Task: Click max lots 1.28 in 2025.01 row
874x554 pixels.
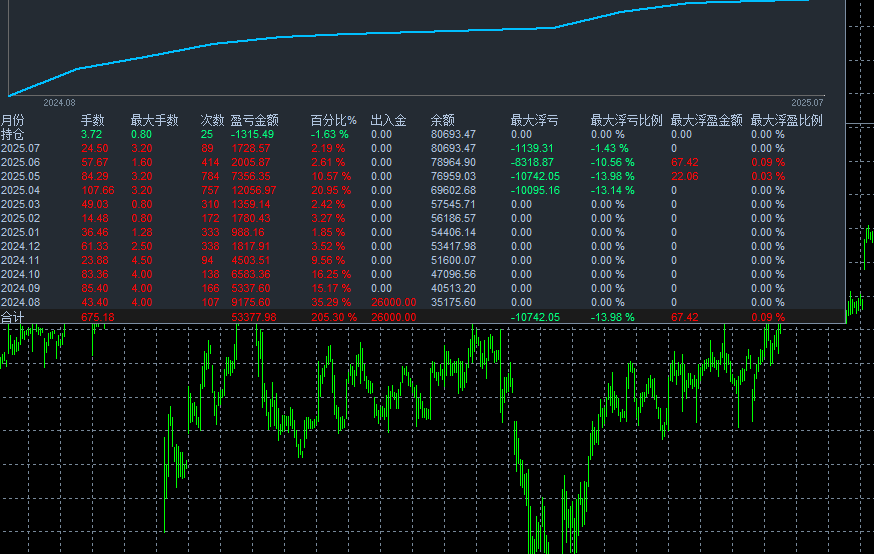Action: coord(142,232)
